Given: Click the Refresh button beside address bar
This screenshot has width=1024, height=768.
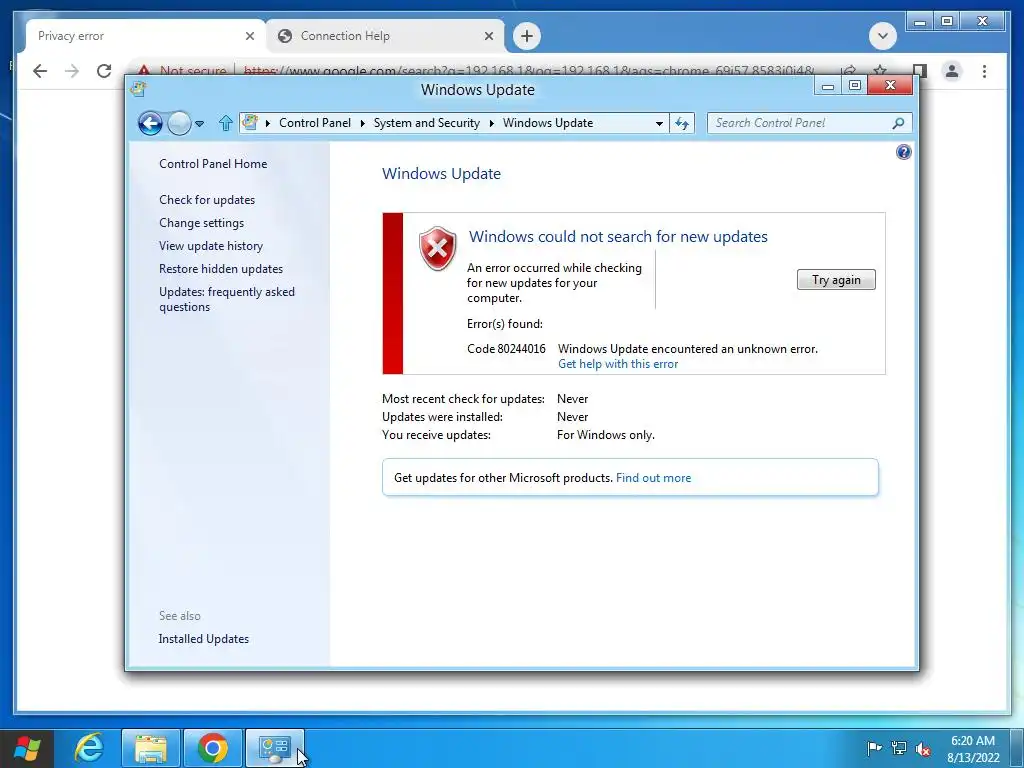Looking at the screenshot, I should [x=682, y=123].
